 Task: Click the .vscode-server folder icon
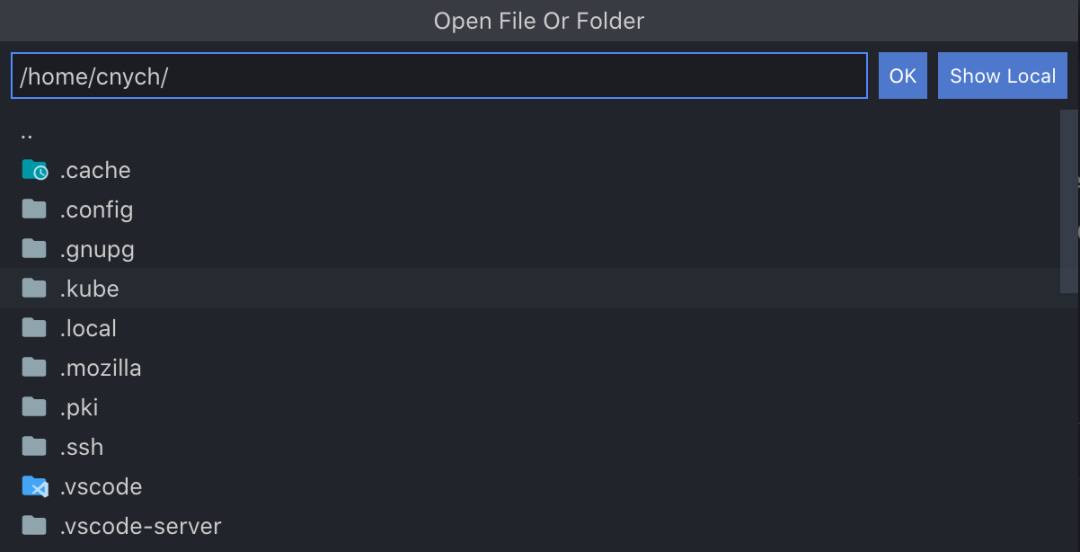click(34, 526)
